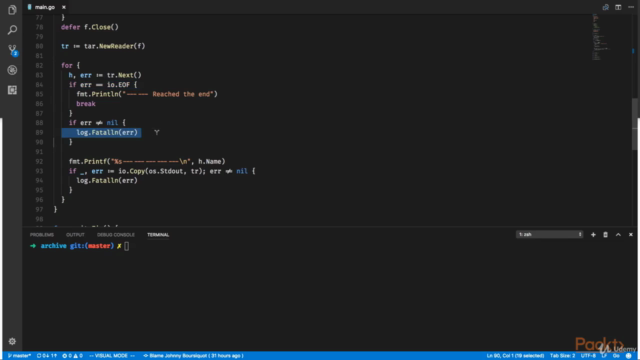
Task: Click line number 82 in the gutter
Action: tap(39, 65)
